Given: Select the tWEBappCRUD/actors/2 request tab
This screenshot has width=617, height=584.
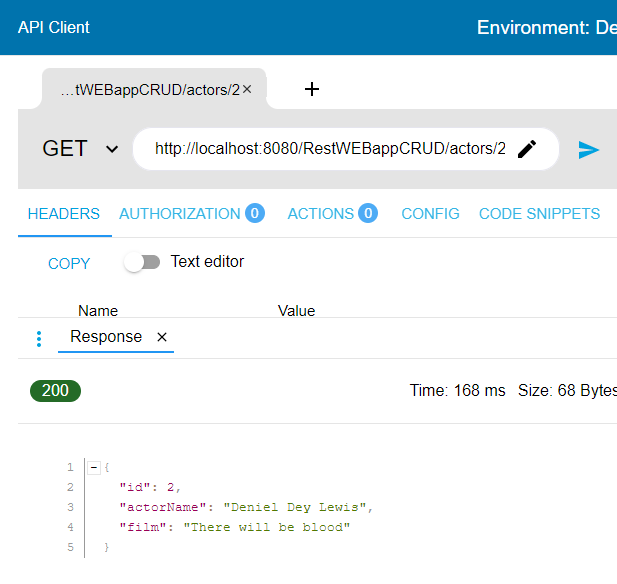Looking at the screenshot, I should coord(150,90).
